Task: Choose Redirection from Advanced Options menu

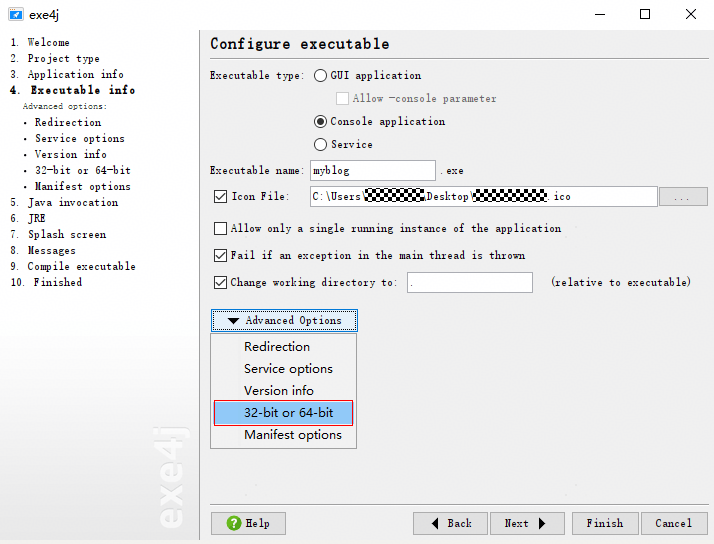Action: click(284, 347)
